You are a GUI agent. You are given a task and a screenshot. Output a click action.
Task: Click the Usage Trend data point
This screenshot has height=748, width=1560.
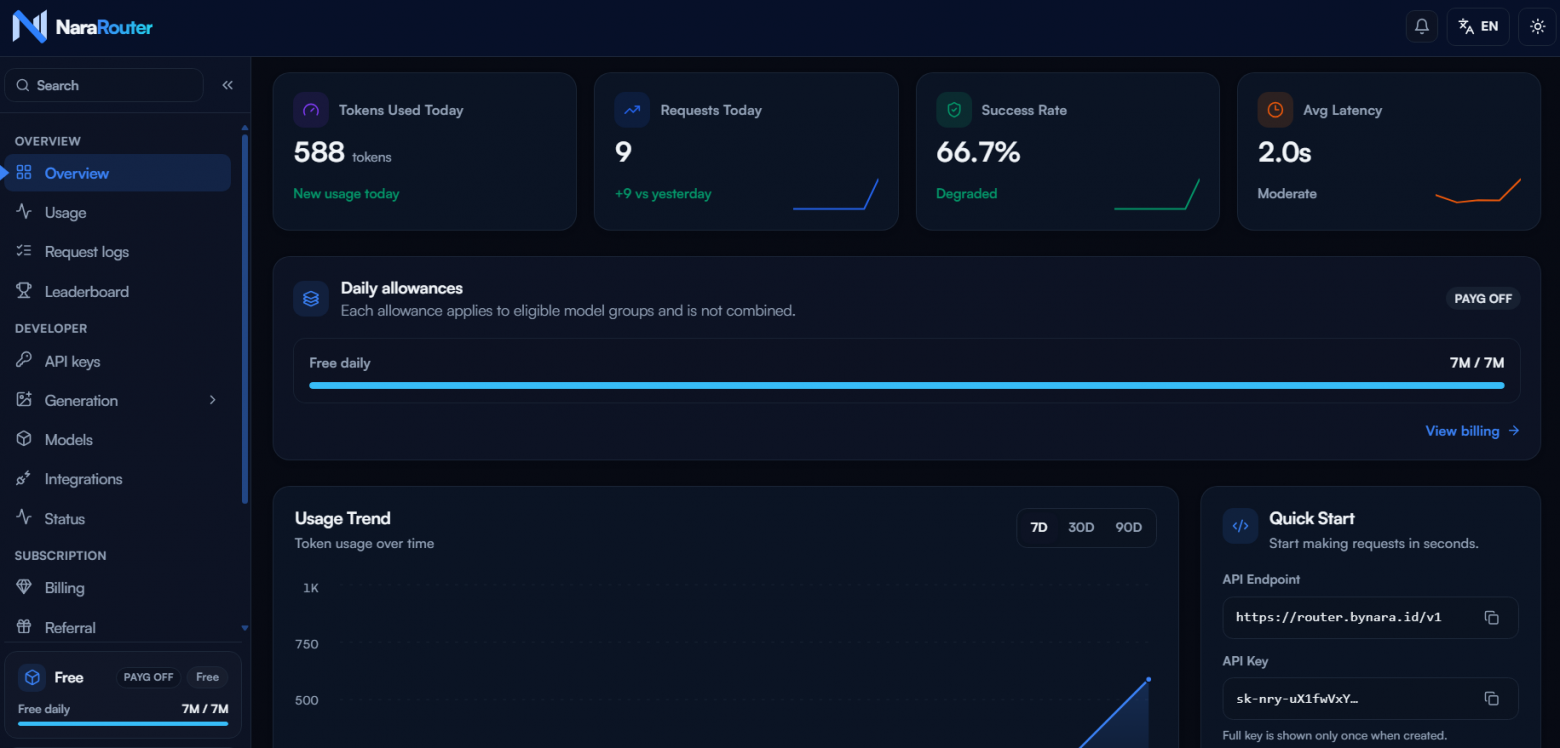1148,679
